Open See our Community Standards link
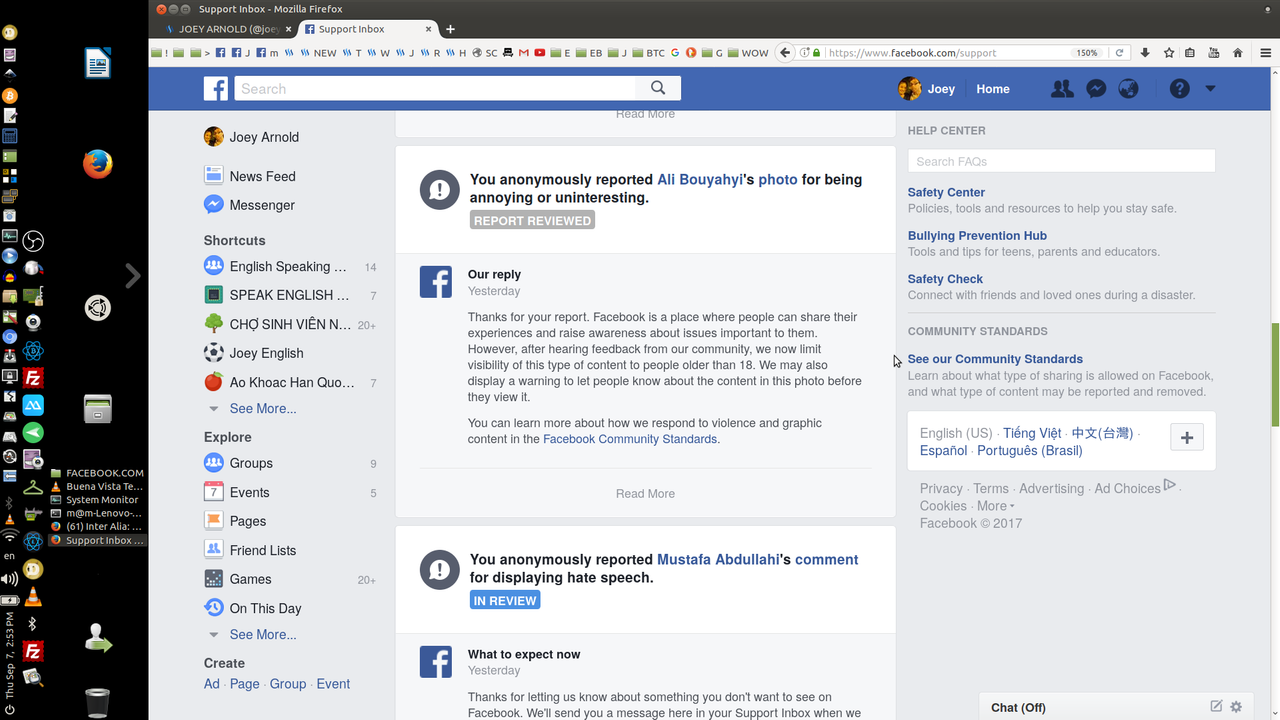Screen dimensions: 1280x720 coord(995,359)
